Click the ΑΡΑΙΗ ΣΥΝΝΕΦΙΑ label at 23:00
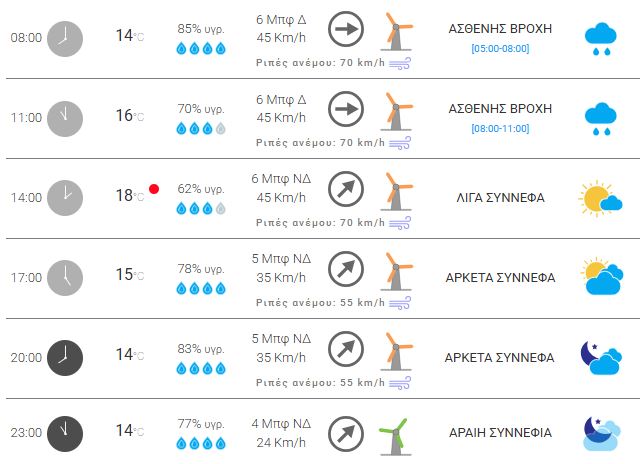 point(500,433)
